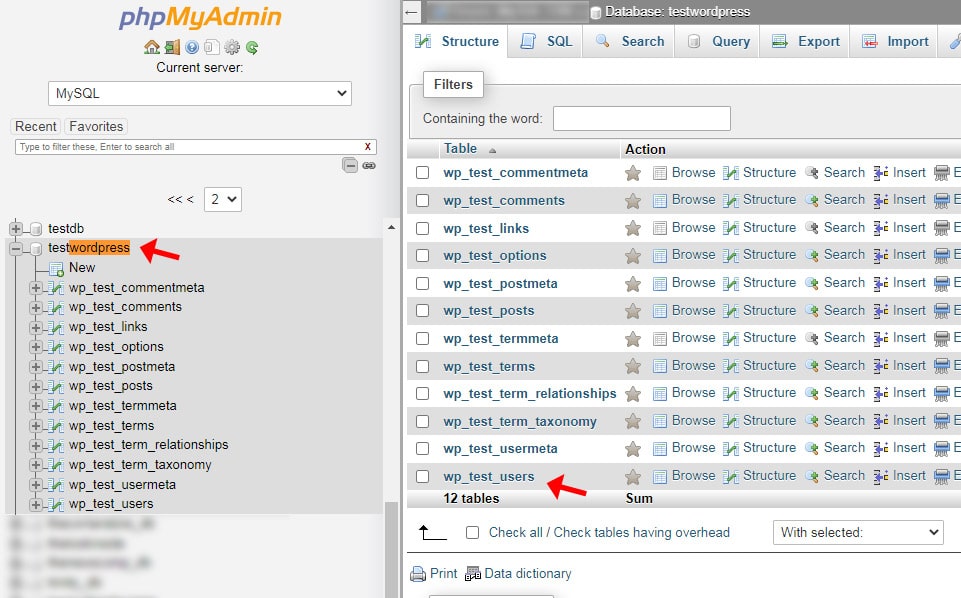The width and height of the screenshot is (961, 598).
Task: Star the wp_test_termmeta table
Action: click(x=633, y=339)
